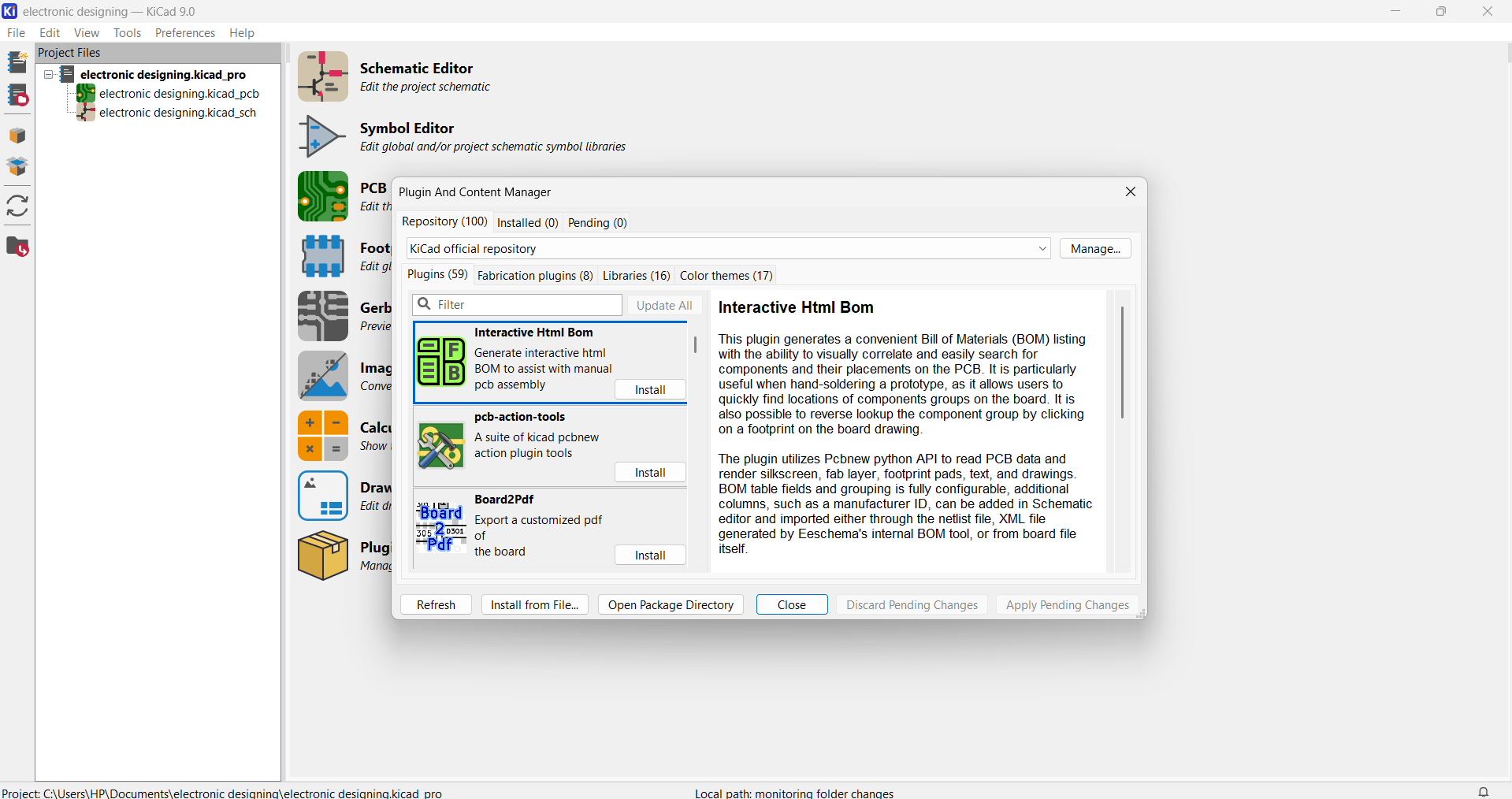Viewport: 1512px width, 799px height.
Task: Close the Plugin And Content Manager dialog
Action: pos(1131,192)
